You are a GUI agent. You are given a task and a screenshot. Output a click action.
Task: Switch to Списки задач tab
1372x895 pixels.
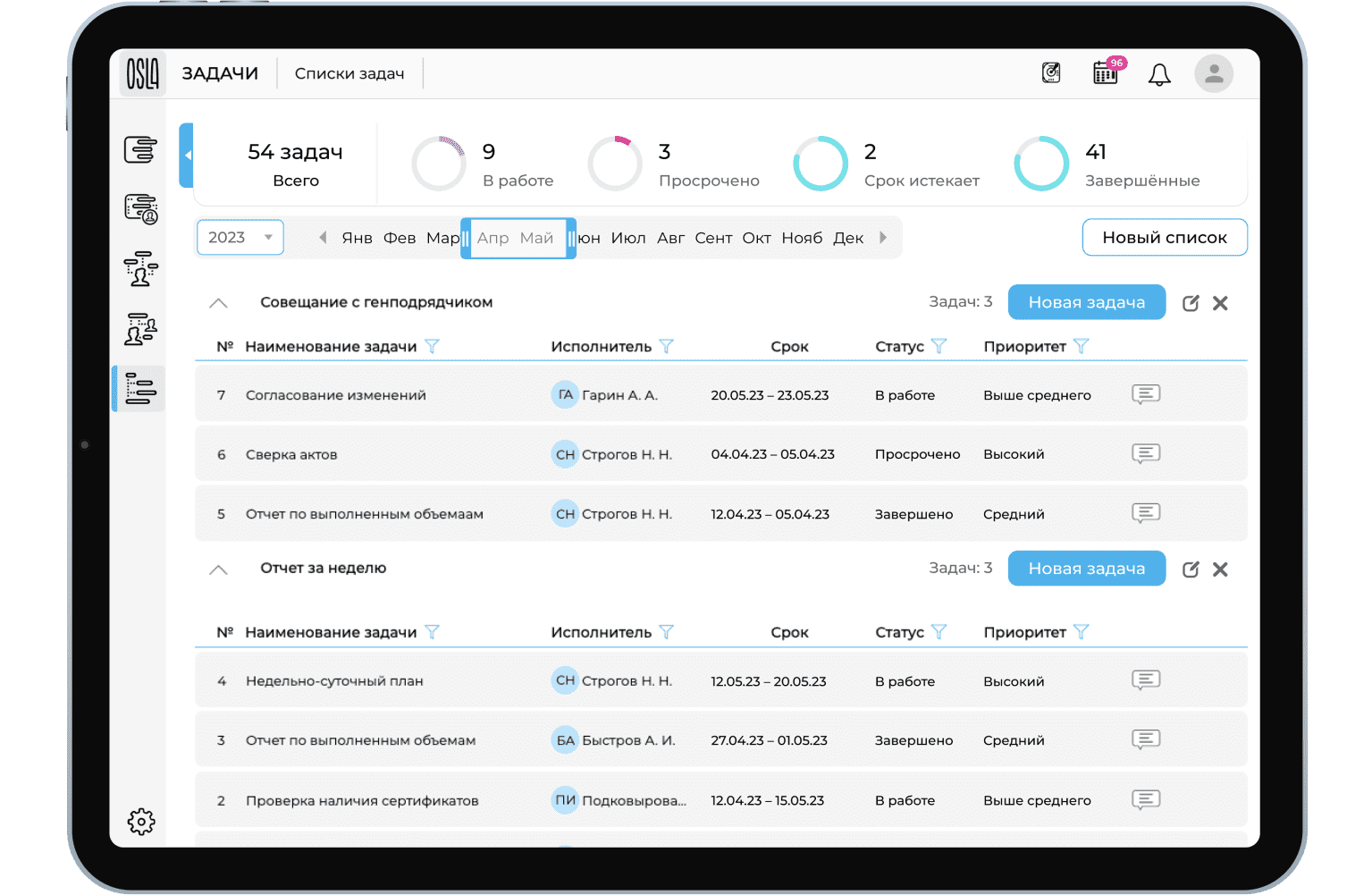coord(349,74)
